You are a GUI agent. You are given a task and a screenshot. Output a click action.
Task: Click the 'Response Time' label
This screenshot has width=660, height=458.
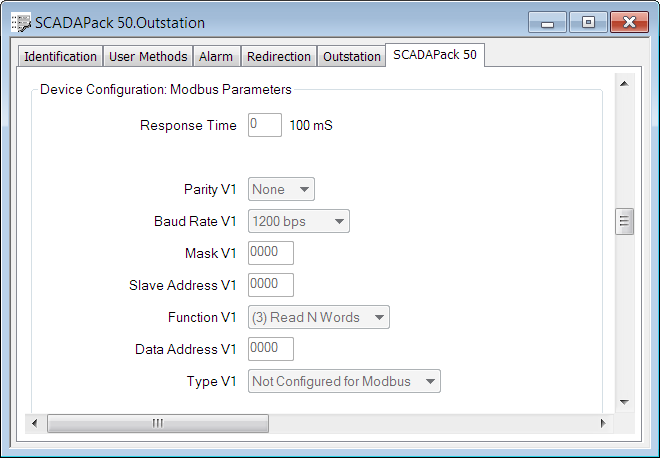coord(188,125)
